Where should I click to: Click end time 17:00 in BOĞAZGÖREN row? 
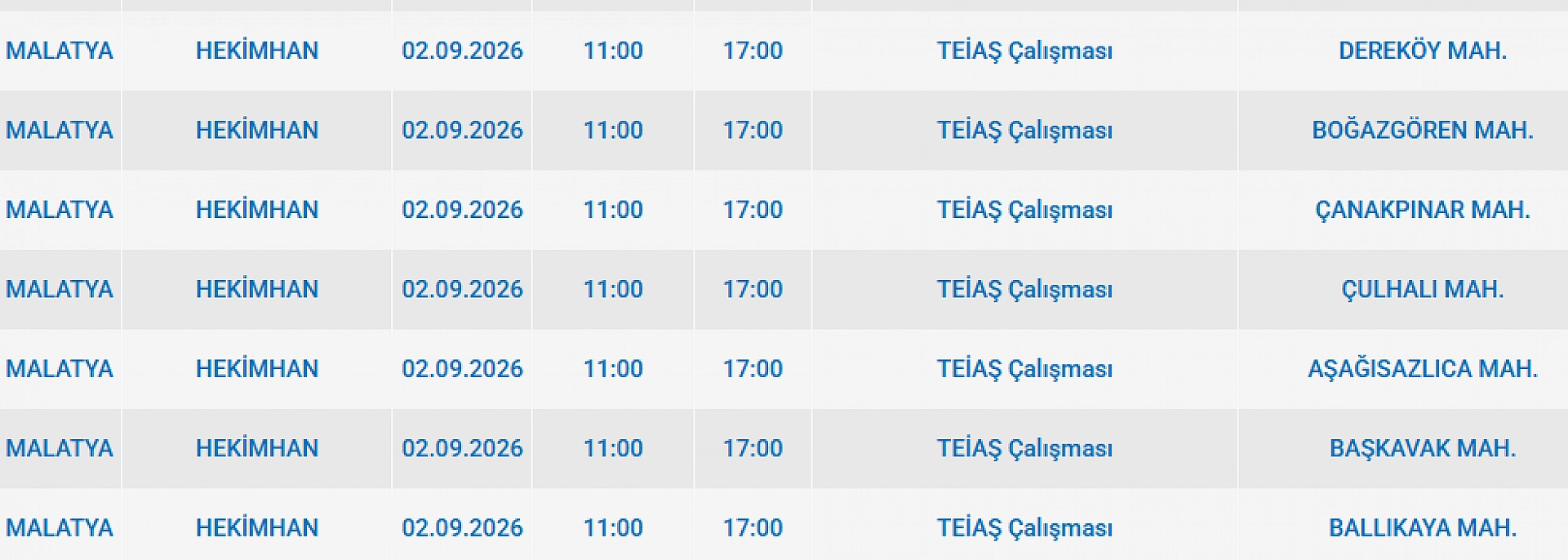point(753,131)
